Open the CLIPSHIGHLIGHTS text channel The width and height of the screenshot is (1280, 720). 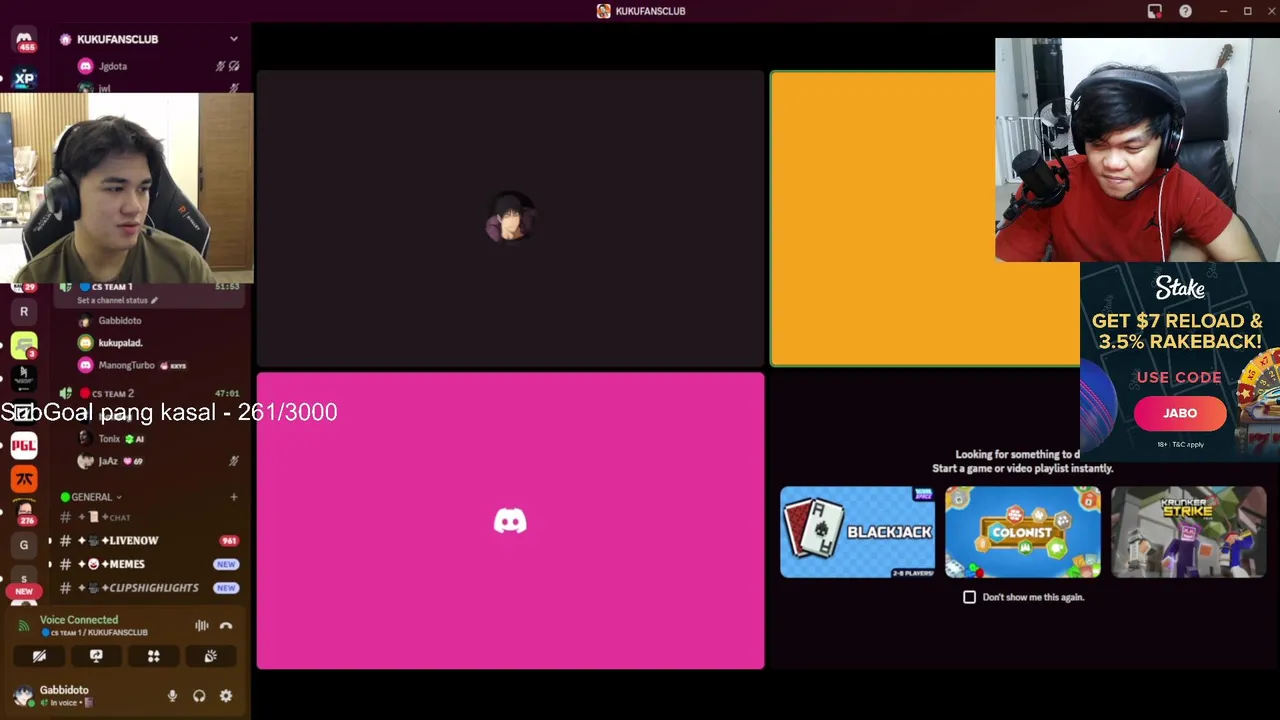tap(150, 588)
